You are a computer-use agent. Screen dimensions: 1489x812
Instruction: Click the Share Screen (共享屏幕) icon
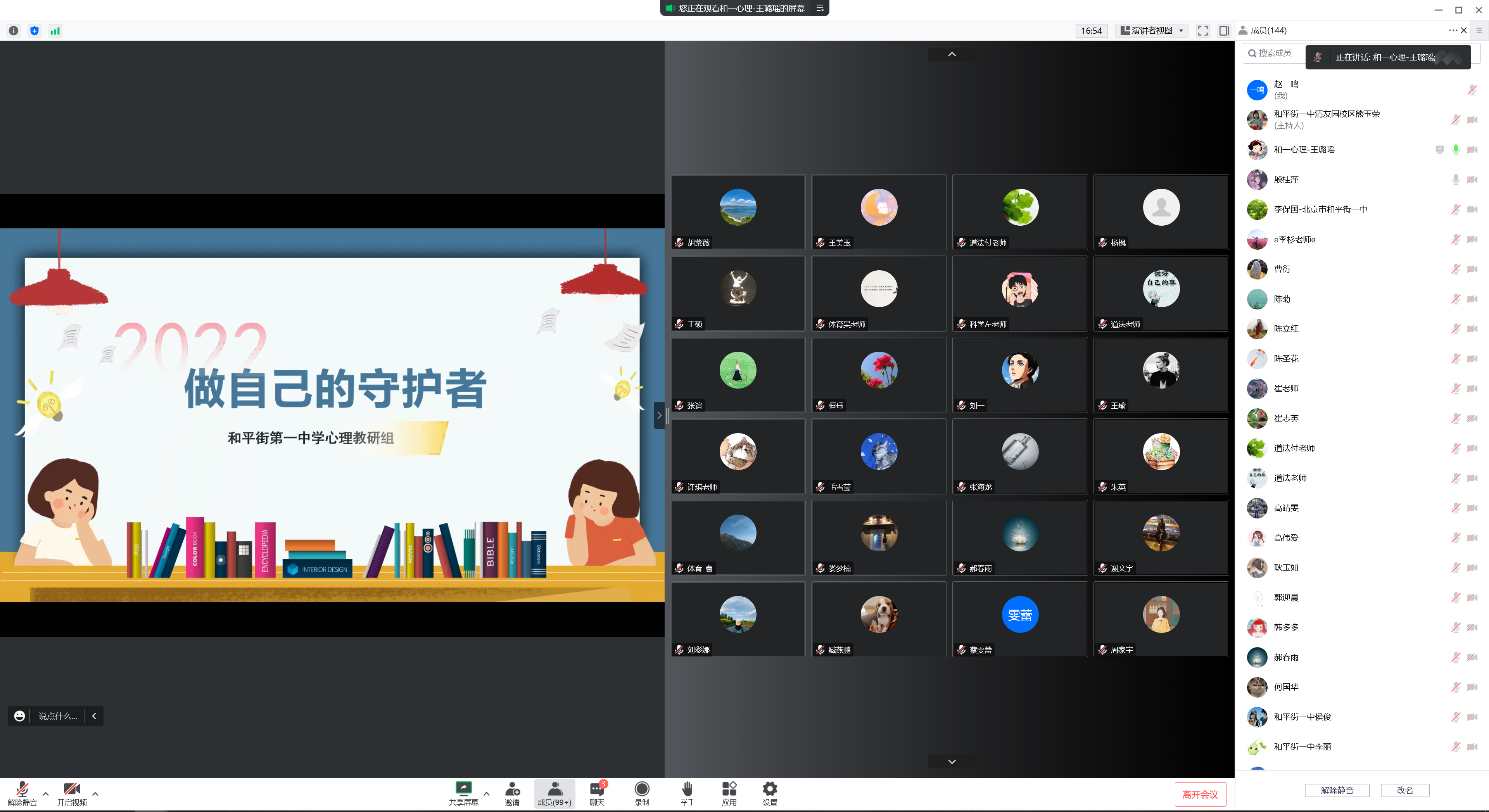click(x=464, y=788)
